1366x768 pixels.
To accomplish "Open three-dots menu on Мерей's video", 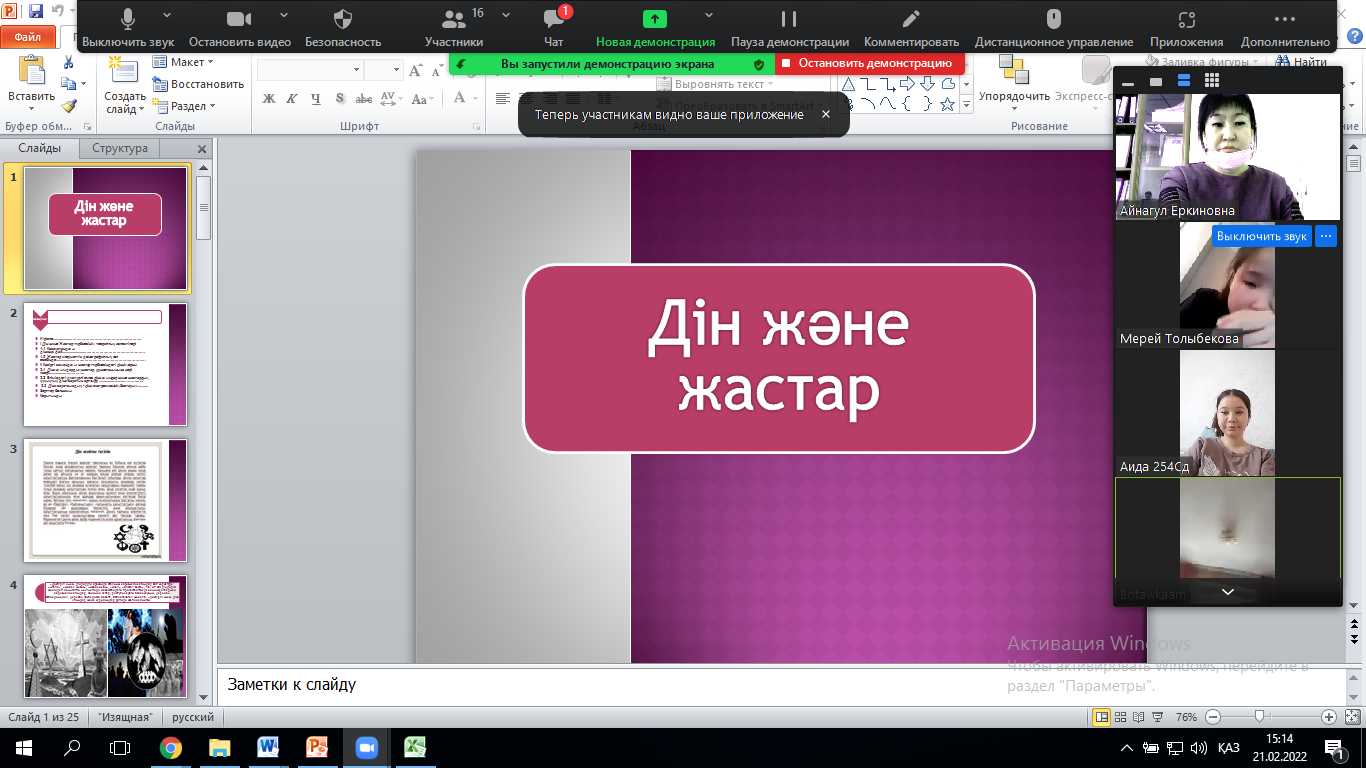I will coord(1326,236).
